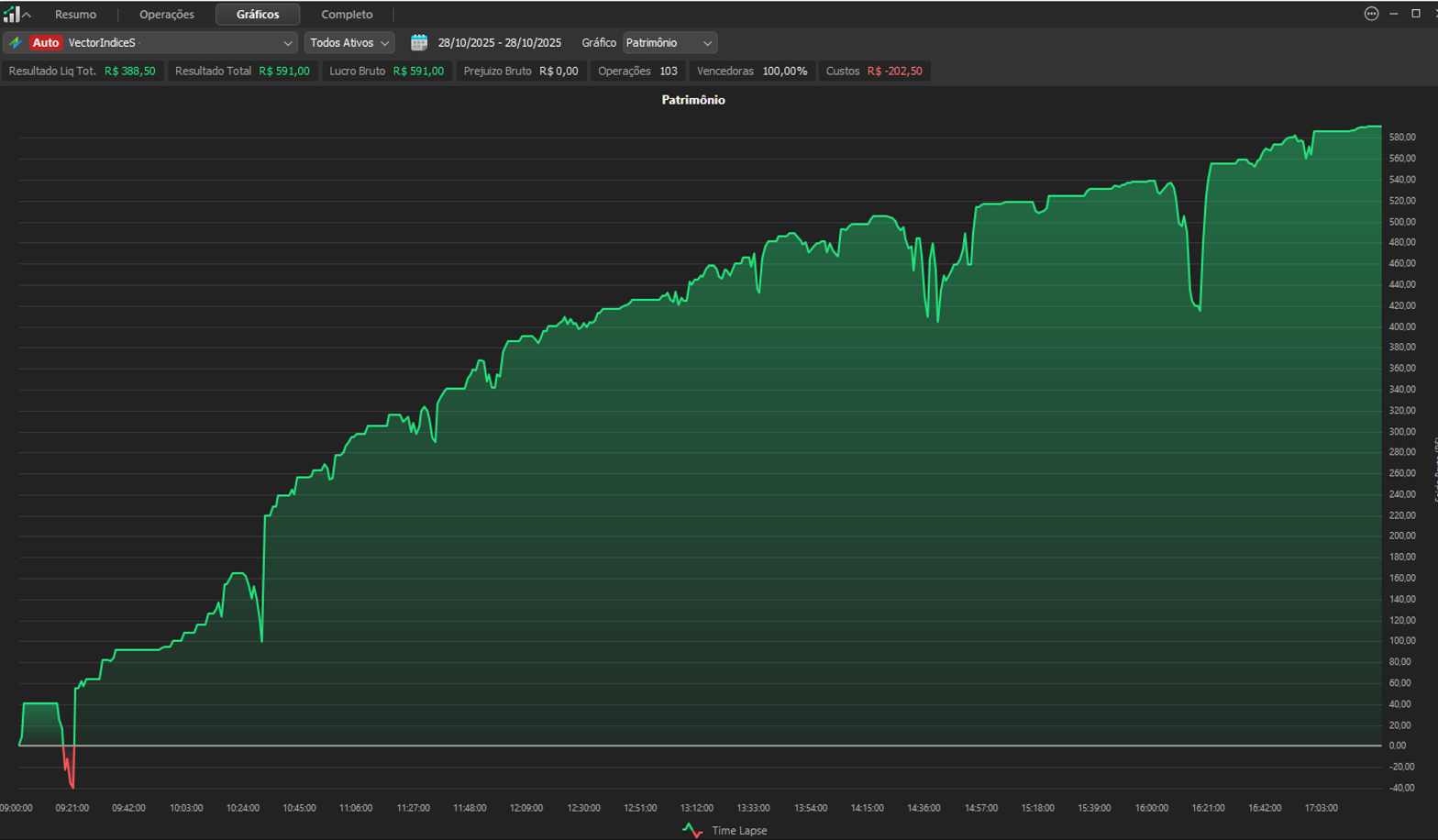Image resolution: width=1438 pixels, height=840 pixels.
Task: Open the circled three-dots options menu
Action: point(1371,14)
